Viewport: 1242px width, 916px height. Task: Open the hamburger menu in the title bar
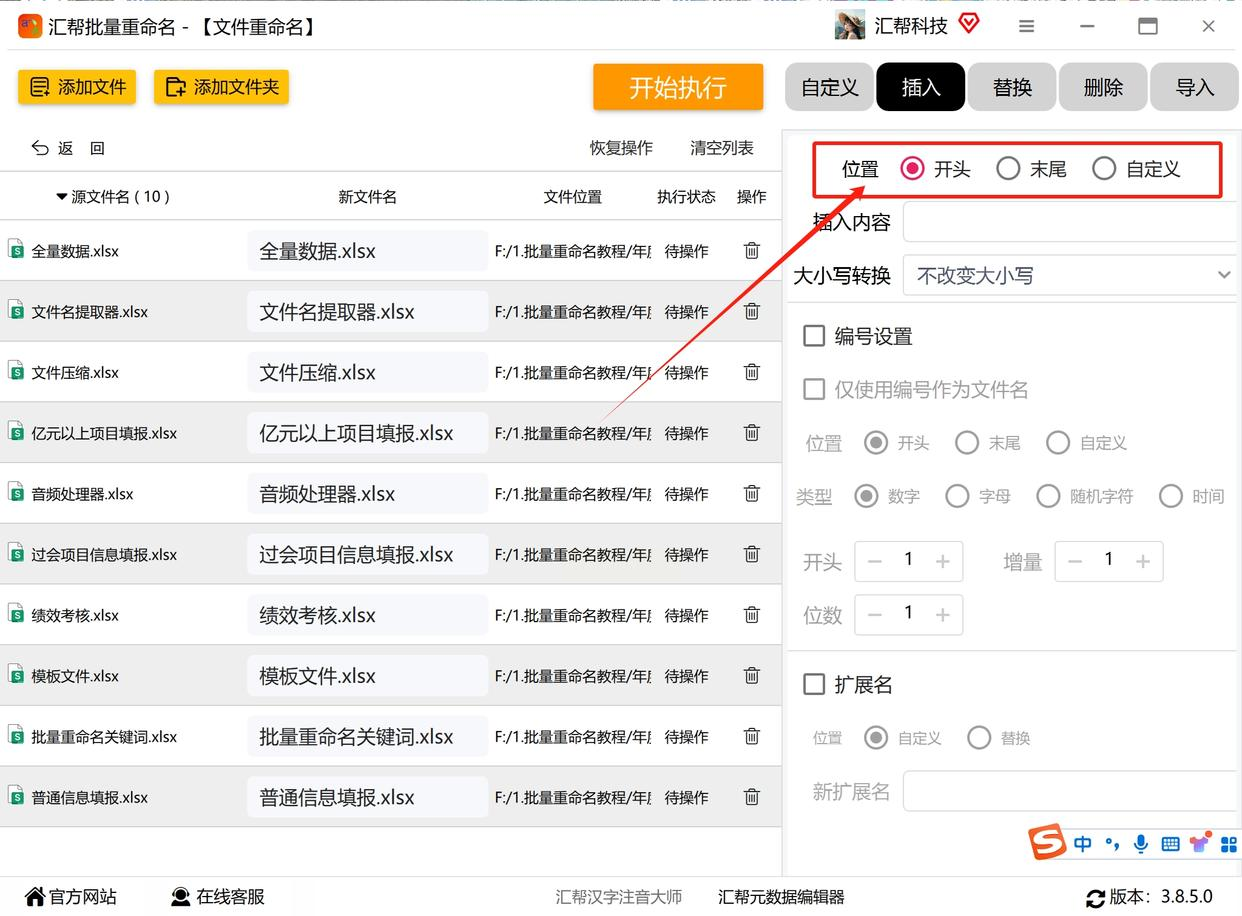click(1027, 27)
